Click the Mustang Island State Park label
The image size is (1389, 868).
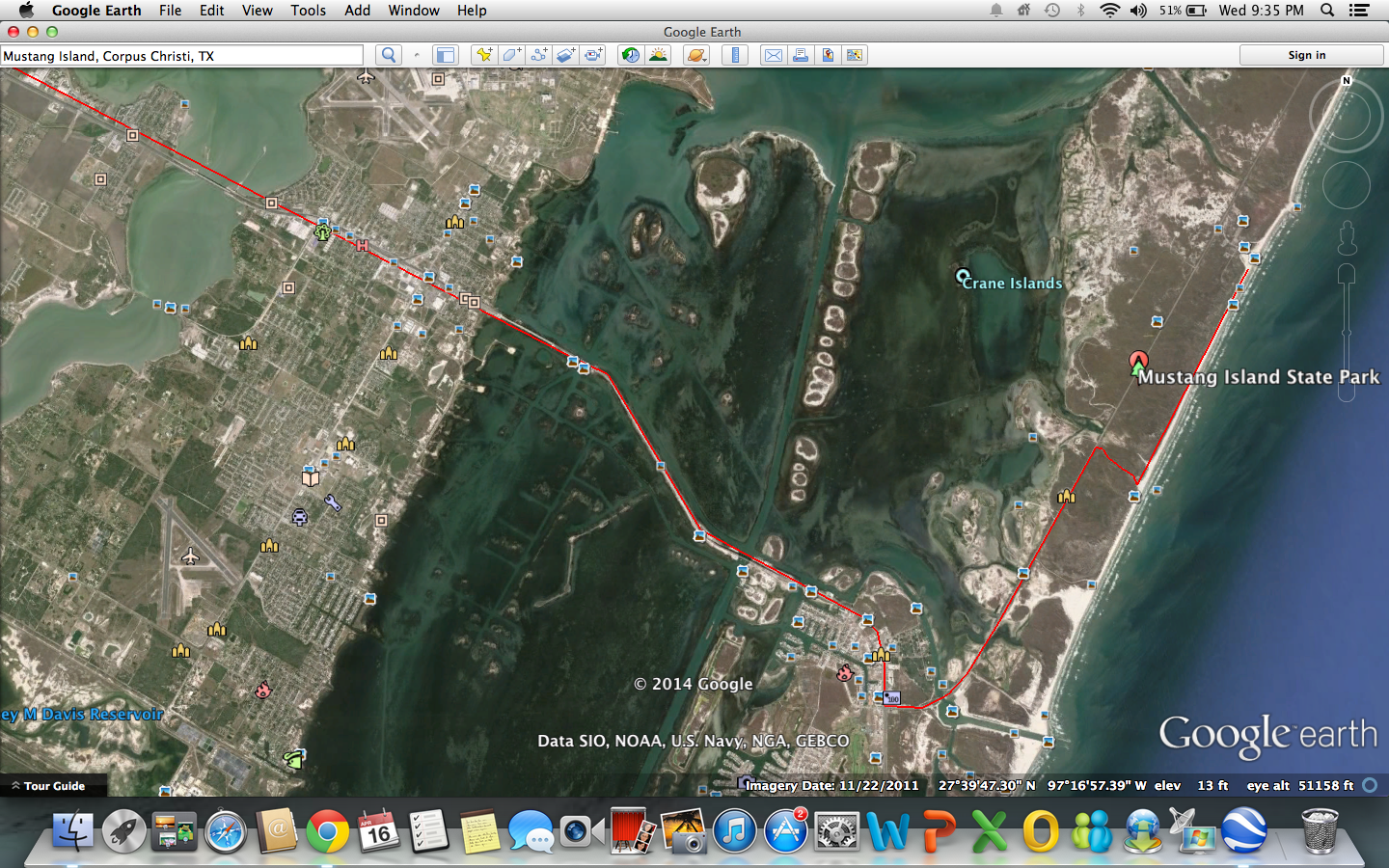click(1259, 377)
